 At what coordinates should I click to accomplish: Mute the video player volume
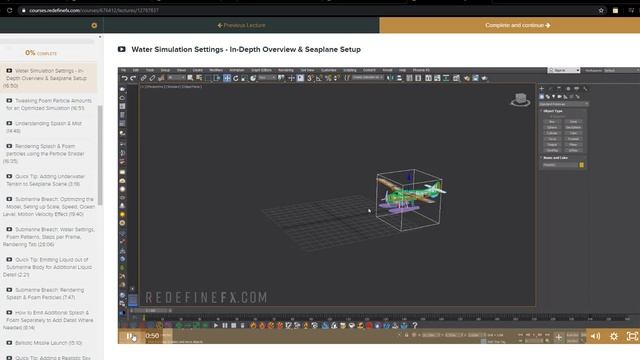click(595, 336)
